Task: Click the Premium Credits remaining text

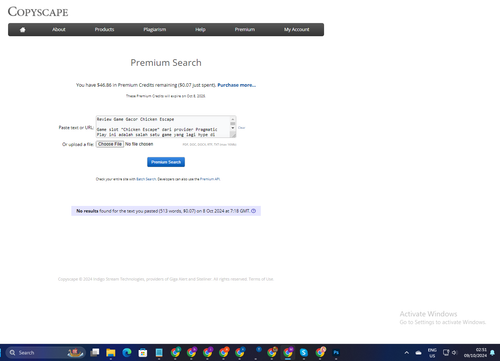Action: click(146, 85)
